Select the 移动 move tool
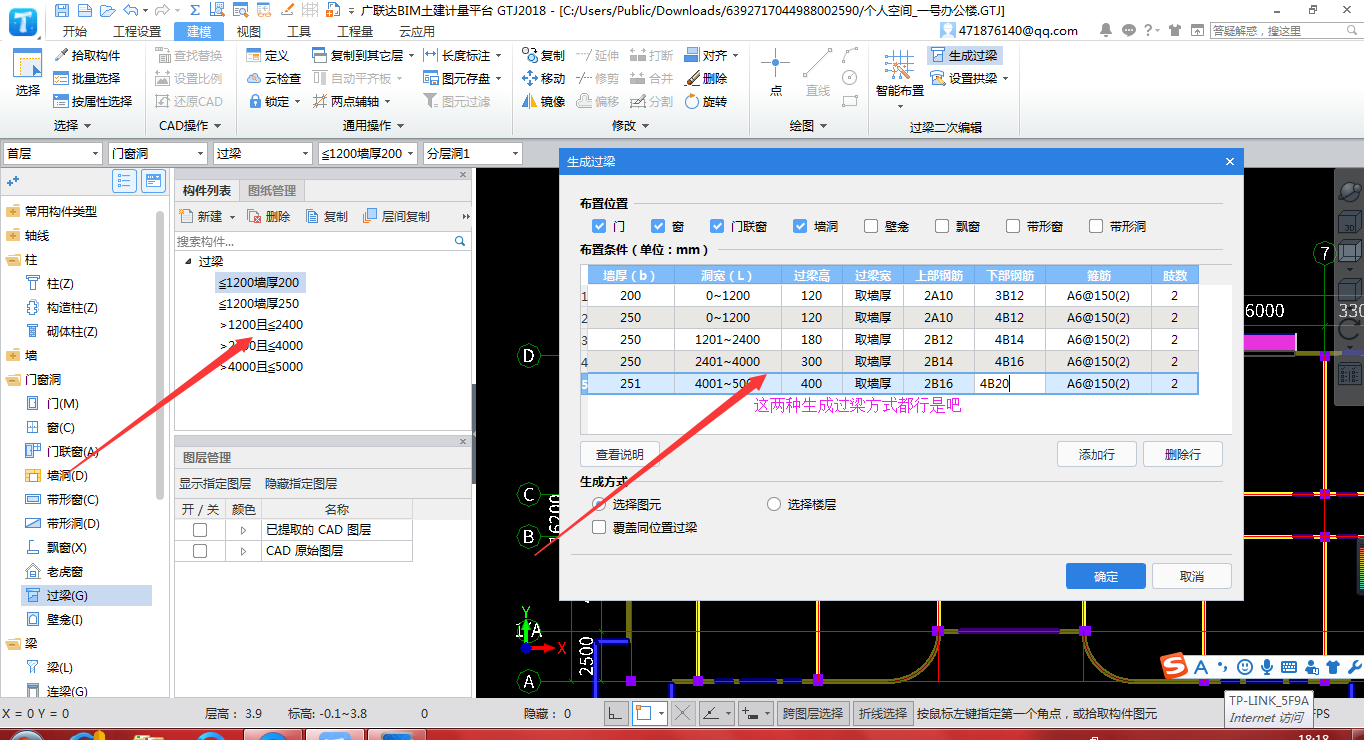Viewport: 1364px width, 740px height. 543,79
